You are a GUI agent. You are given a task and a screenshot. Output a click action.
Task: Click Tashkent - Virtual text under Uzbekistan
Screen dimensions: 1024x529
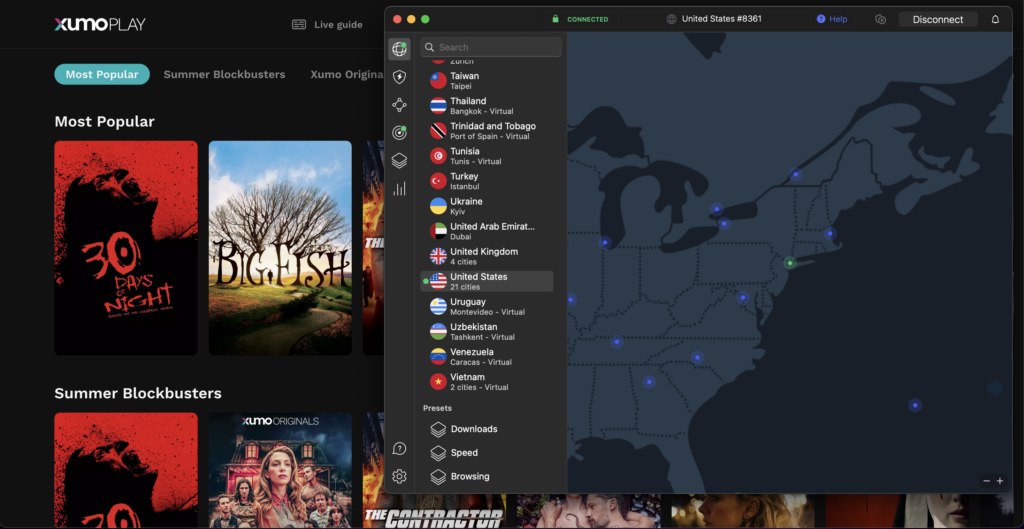(x=483, y=337)
